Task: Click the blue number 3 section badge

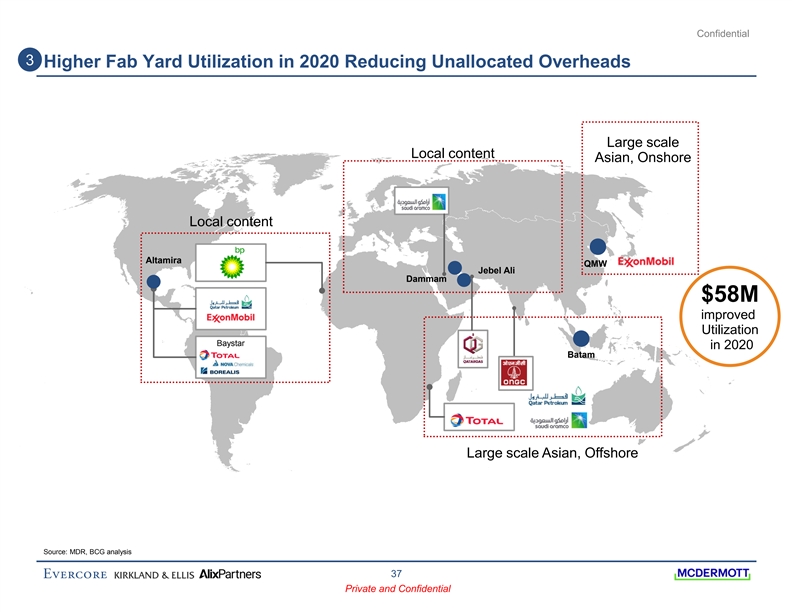Action: pos(31,60)
